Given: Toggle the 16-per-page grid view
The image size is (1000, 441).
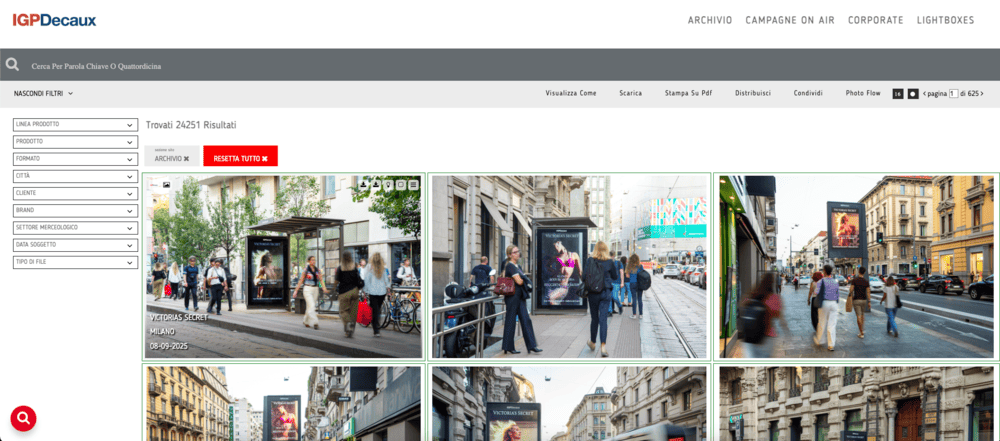Looking at the screenshot, I should pyautogui.click(x=898, y=93).
